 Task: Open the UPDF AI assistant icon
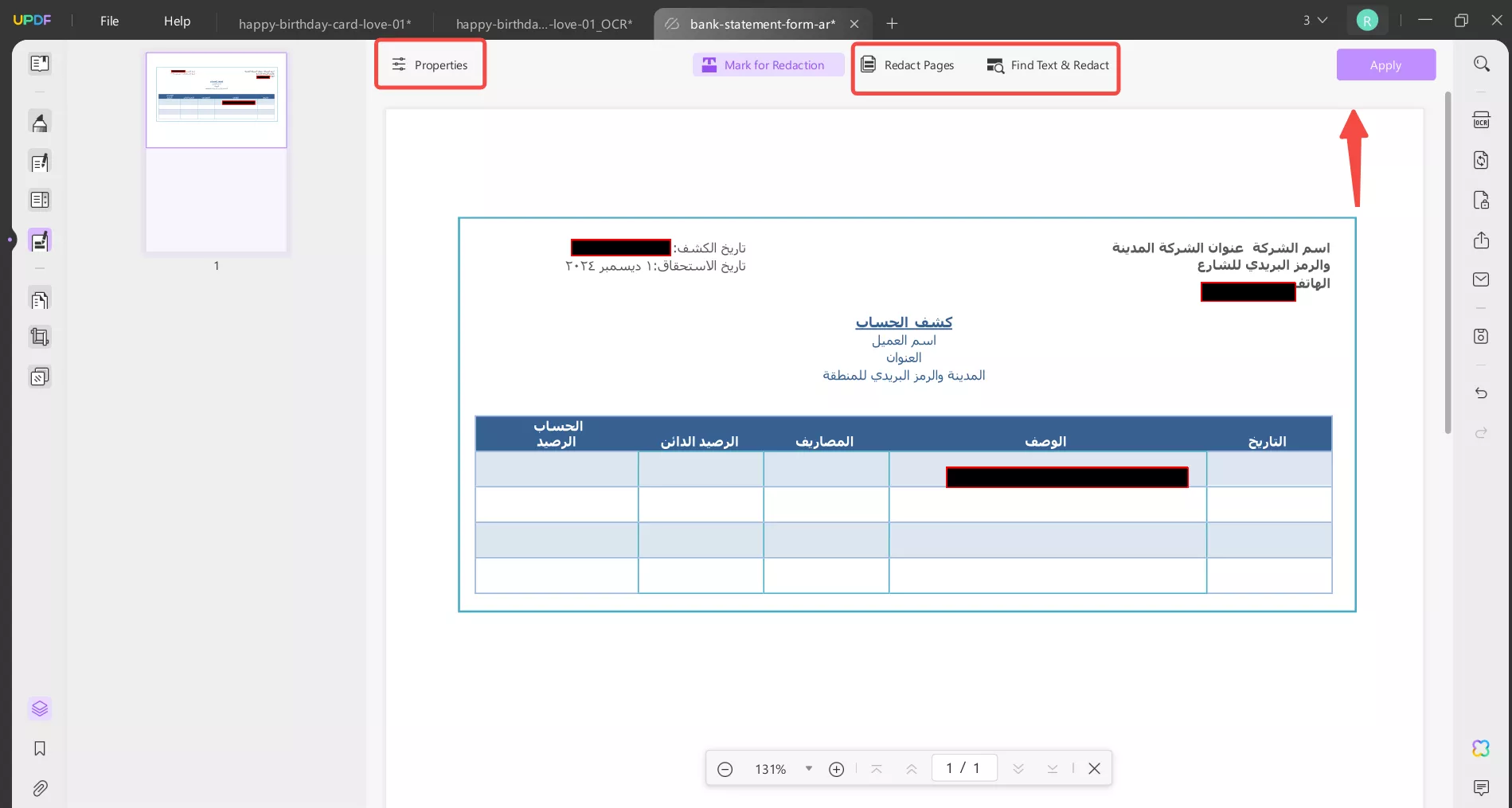[1480, 748]
